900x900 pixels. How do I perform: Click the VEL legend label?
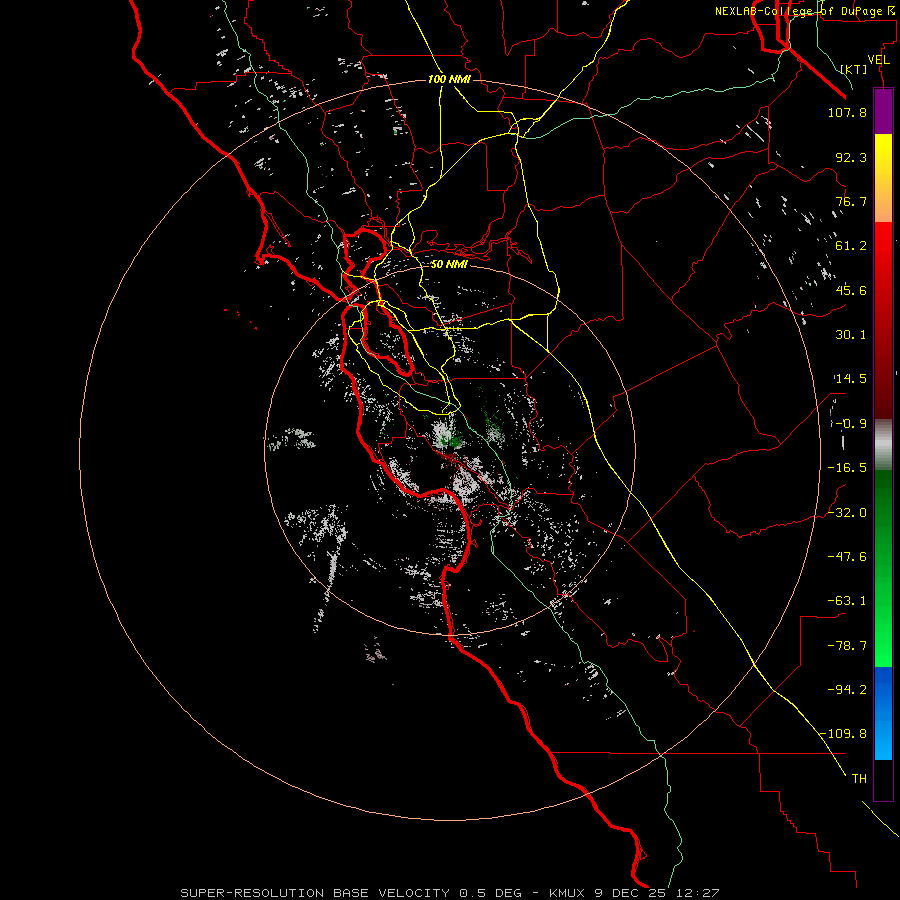pos(878,60)
